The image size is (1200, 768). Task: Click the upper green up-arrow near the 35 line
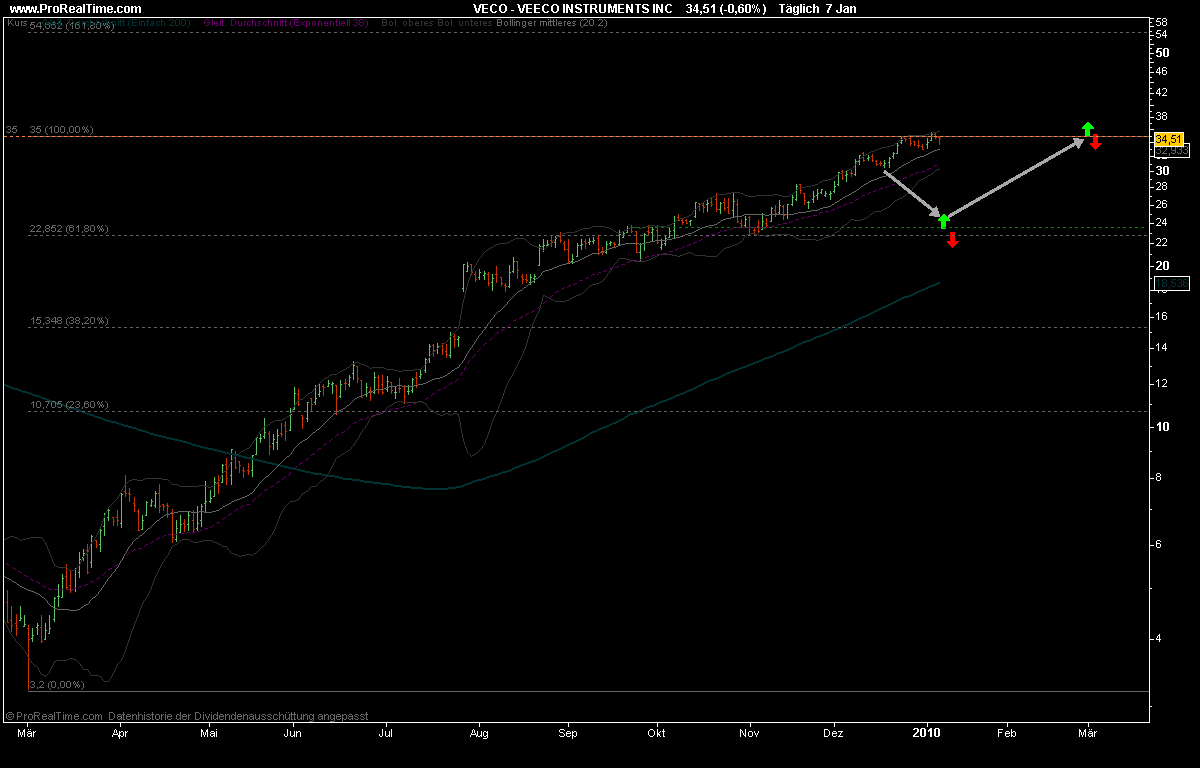click(x=1087, y=129)
